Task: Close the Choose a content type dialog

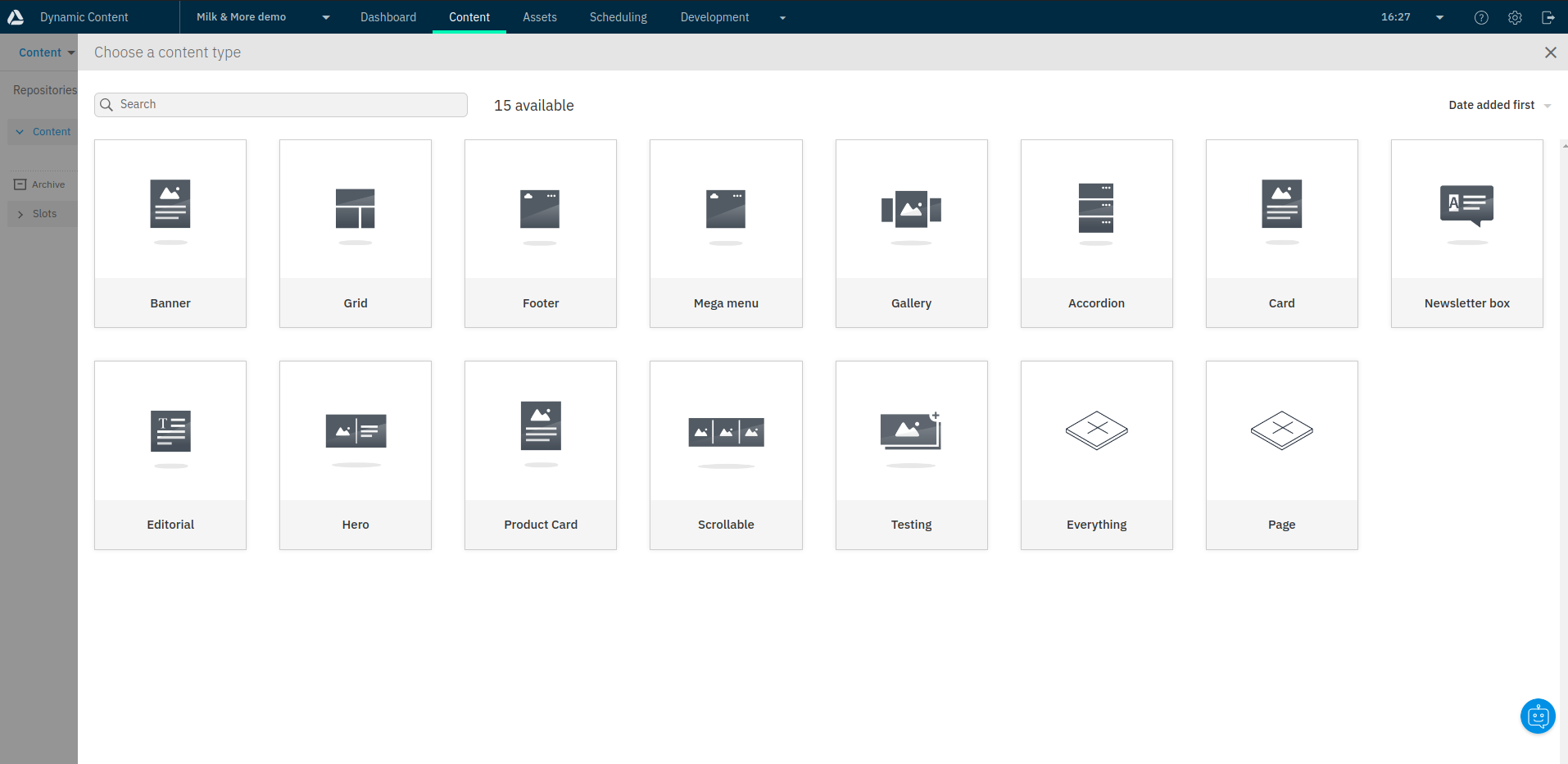Action: pyautogui.click(x=1550, y=52)
